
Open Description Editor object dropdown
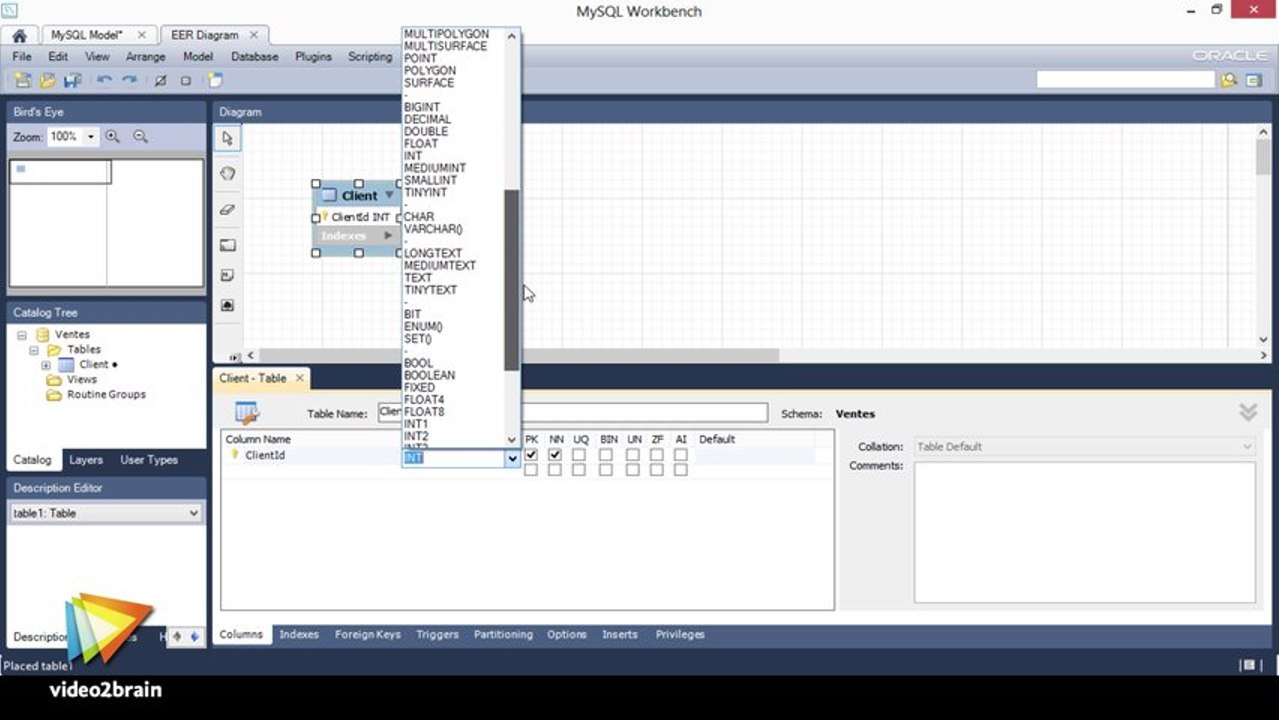(194, 513)
